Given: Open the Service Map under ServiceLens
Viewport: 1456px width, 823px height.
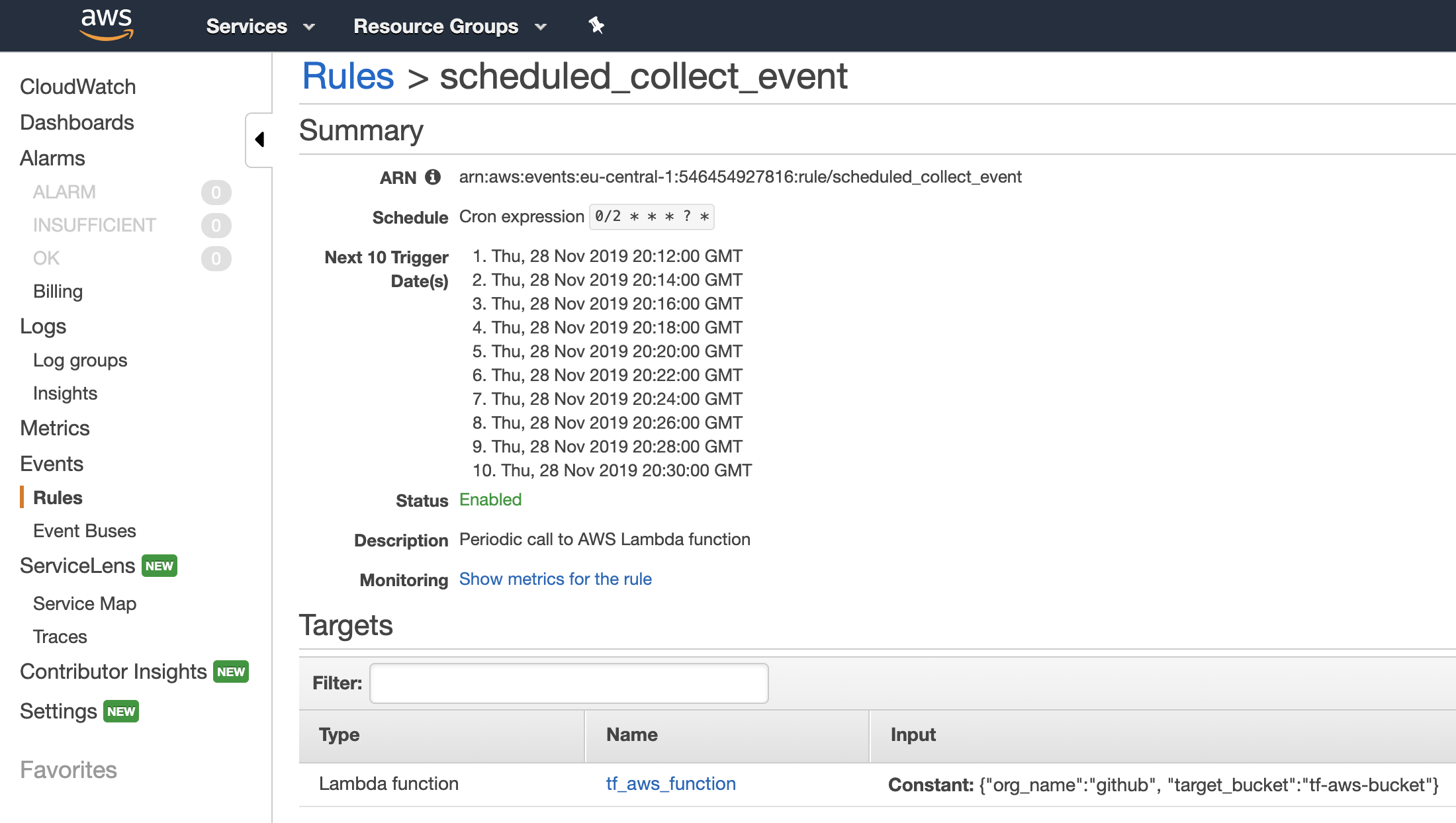Looking at the screenshot, I should [x=85, y=603].
